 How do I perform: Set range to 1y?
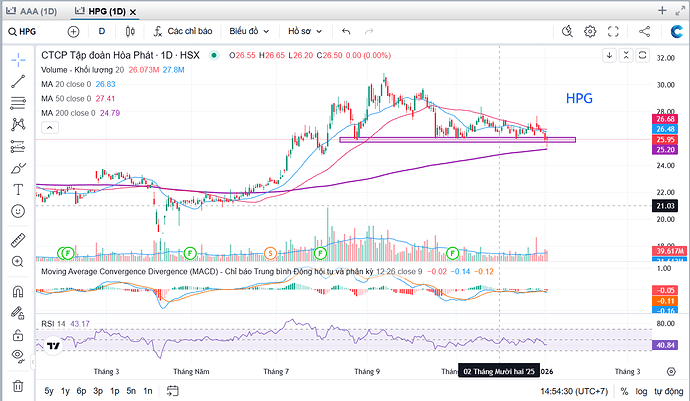tap(65, 391)
